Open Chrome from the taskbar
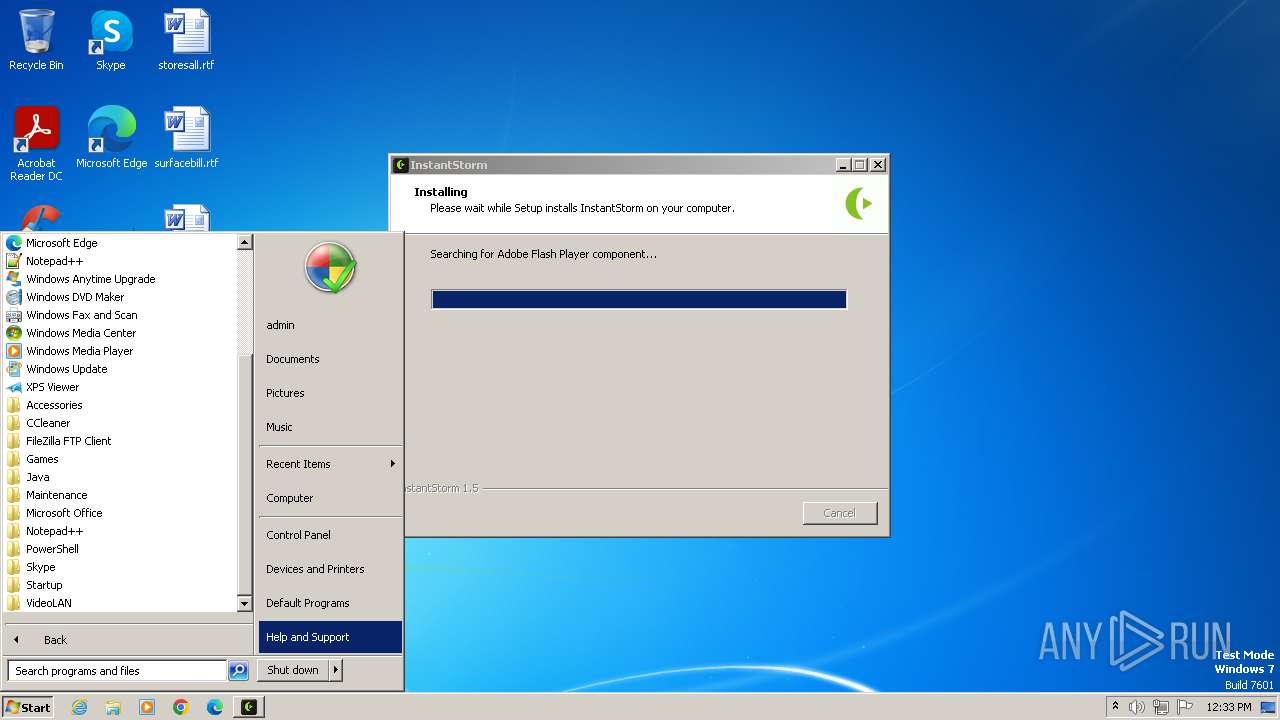This screenshot has height=720, width=1280. pyautogui.click(x=181, y=707)
